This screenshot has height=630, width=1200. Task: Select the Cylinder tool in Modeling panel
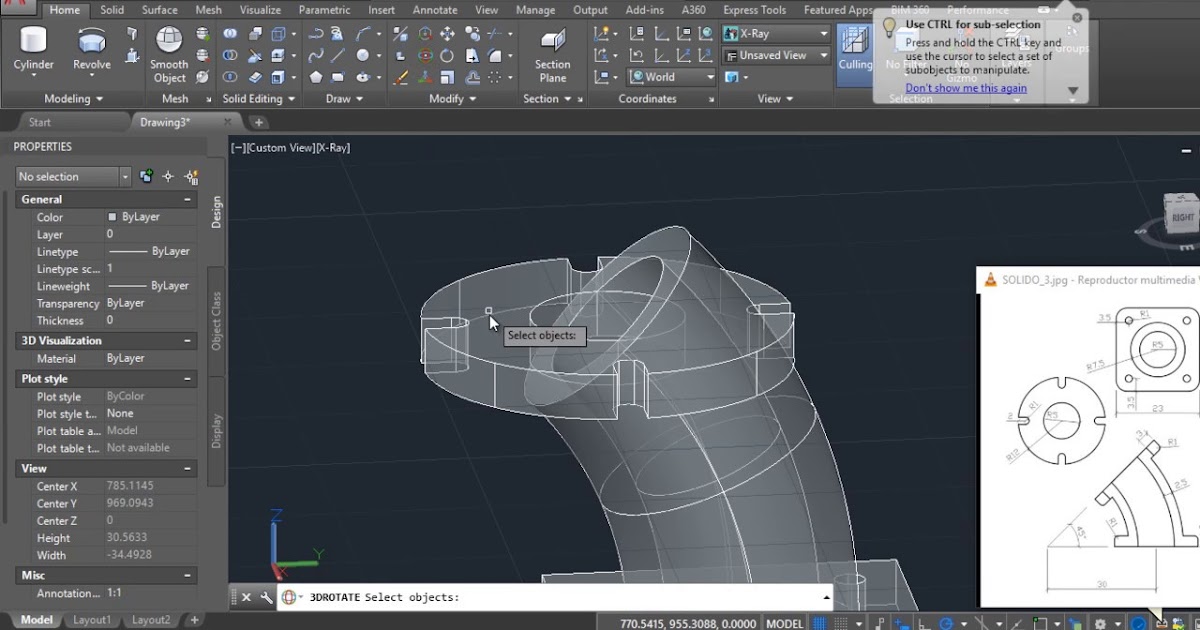(x=33, y=45)
